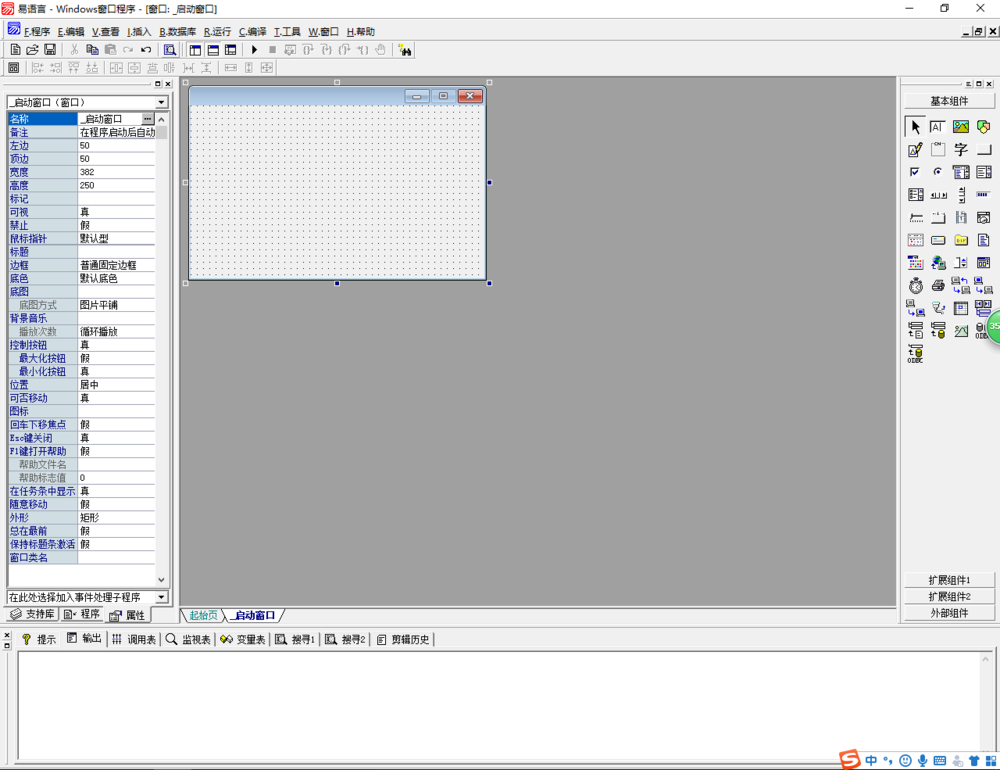Switch to the 起始页 tab
1000x770 pixels.
pos(203,616)
